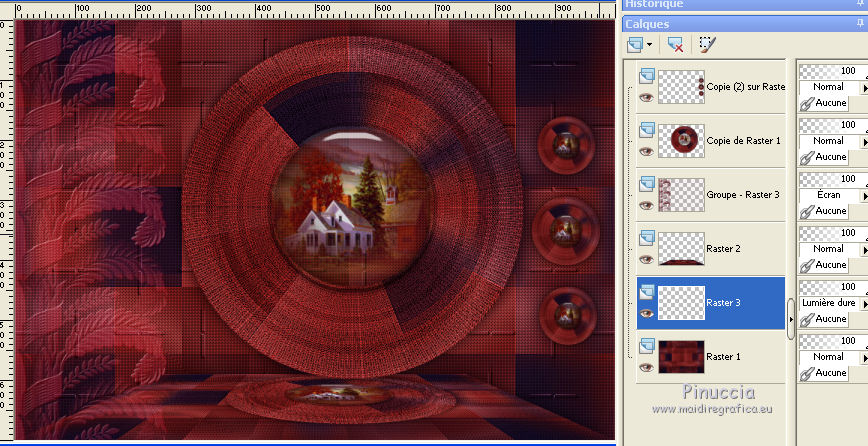
Task: Click layer type icon of Raster 2
Action: point(647,238)
